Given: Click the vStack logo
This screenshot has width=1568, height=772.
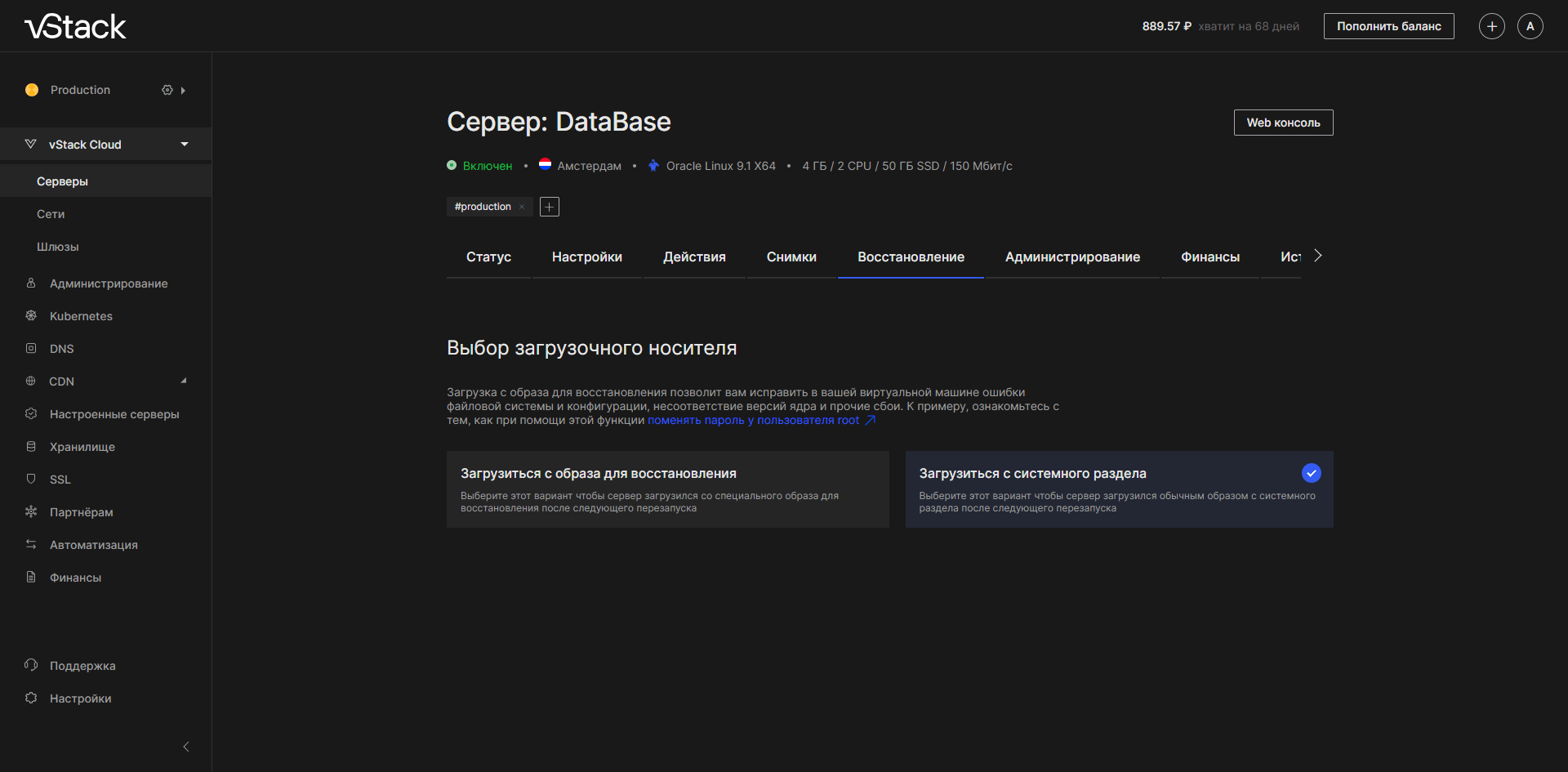Looking at the screenshot, I should coord(75,27).
